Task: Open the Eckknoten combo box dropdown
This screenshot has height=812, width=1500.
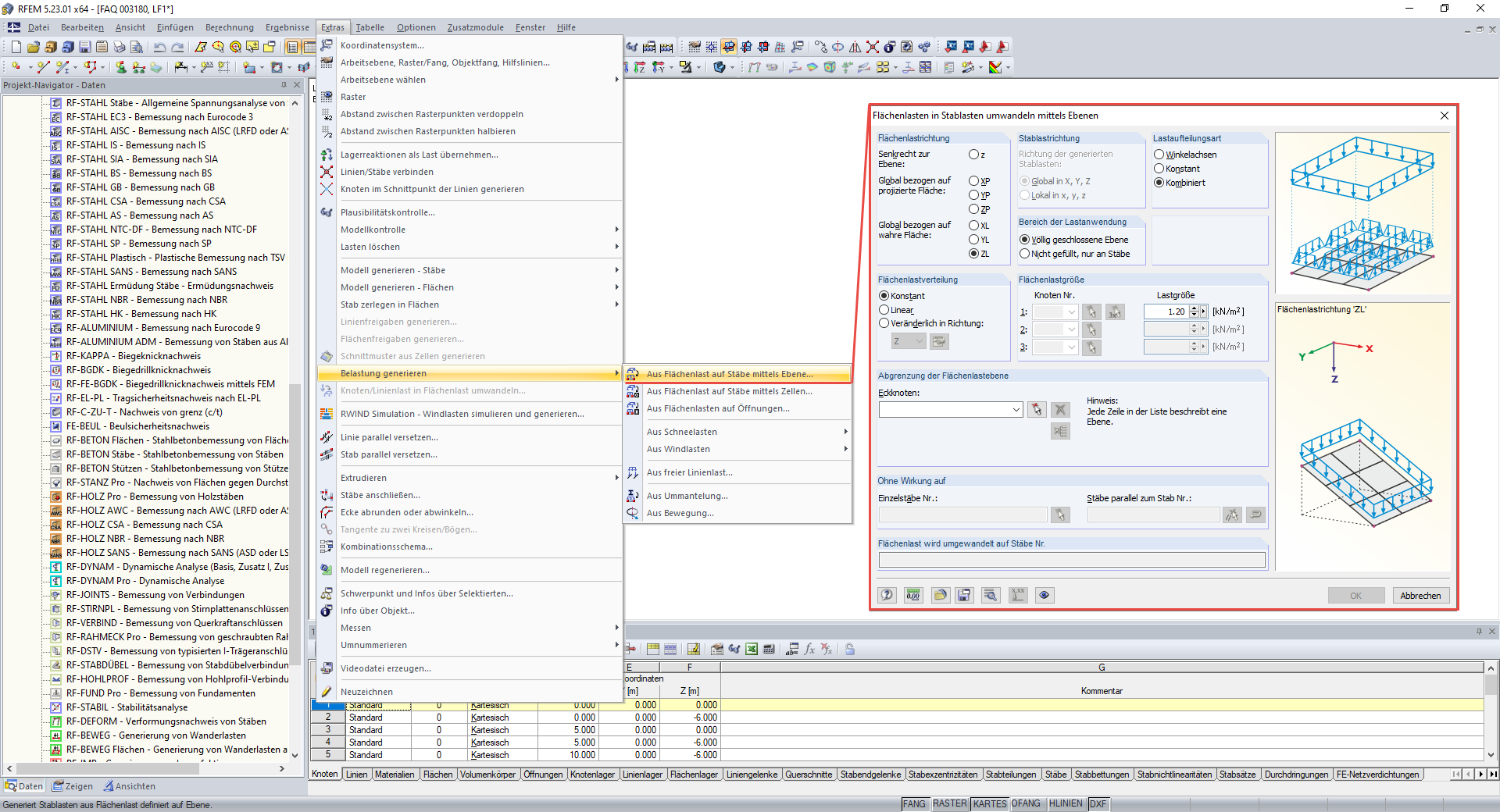Action: coord(1016,410)
